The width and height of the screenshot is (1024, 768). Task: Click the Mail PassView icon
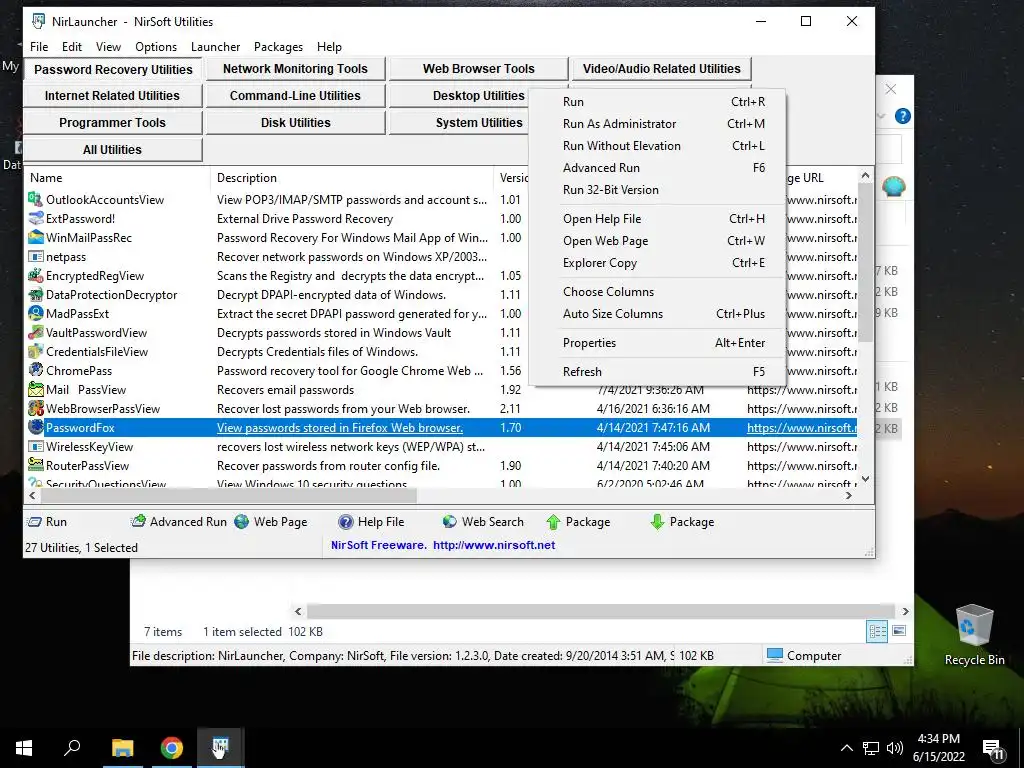pos(35,389)
